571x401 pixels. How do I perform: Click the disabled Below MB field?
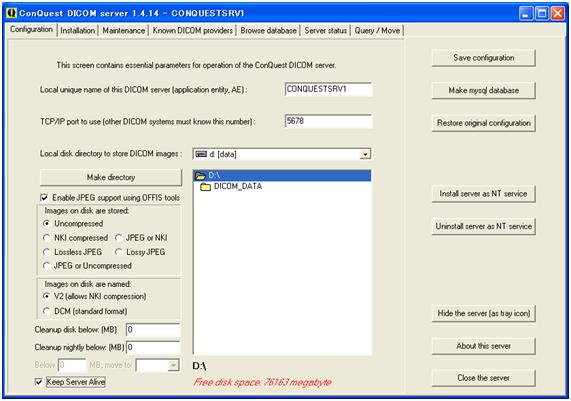click(72, 365)
